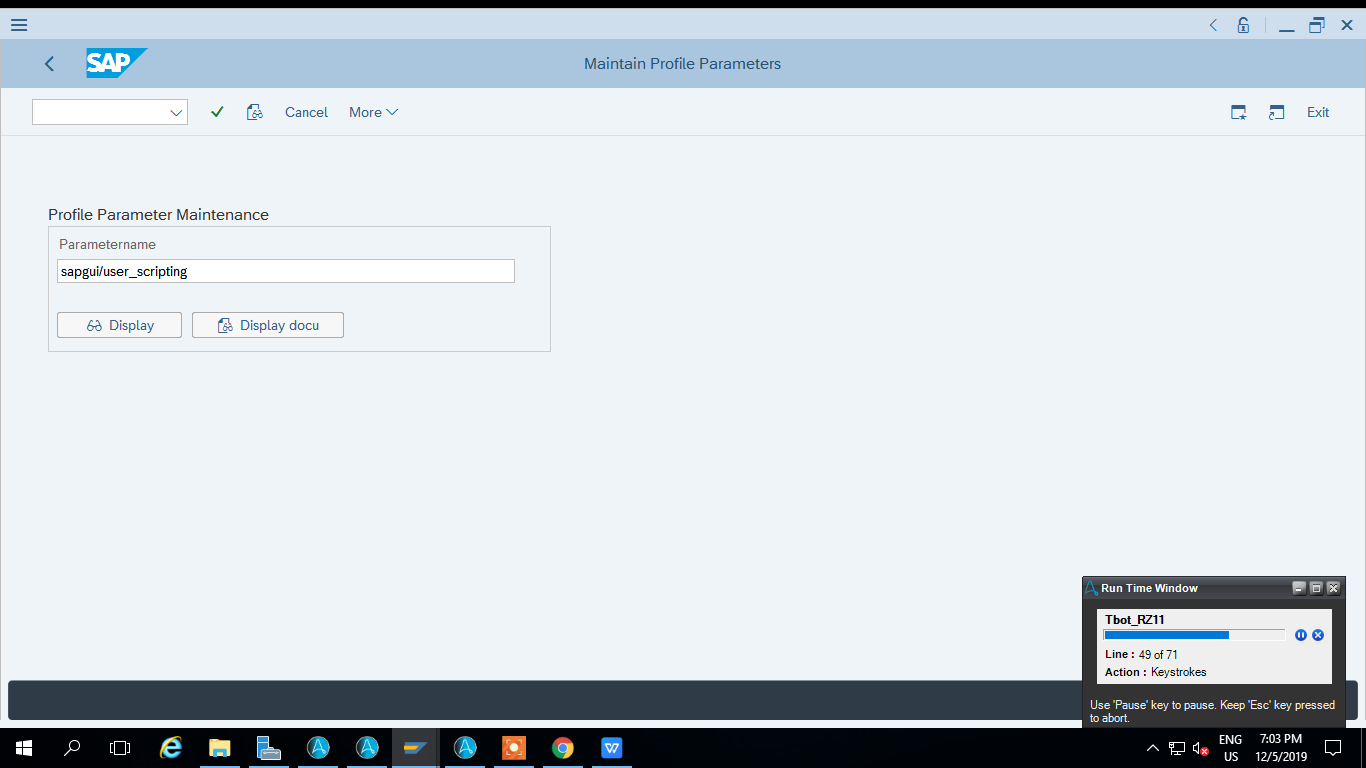Launch Internet Explorer from the taskbar
Image resolution: width=1366 pixels, height=768 pixels.
[x=172, y=748]
